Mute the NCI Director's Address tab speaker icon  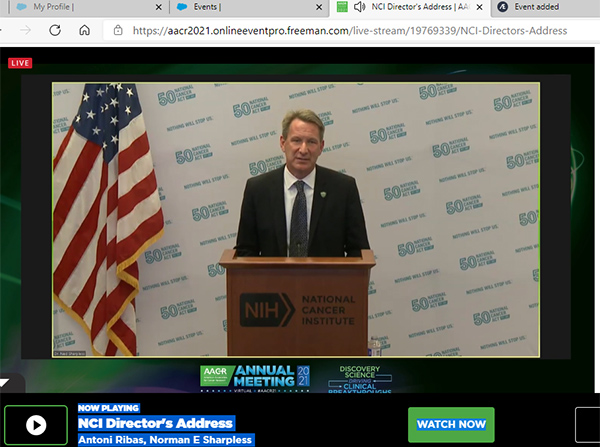click(x=359, y=8)
